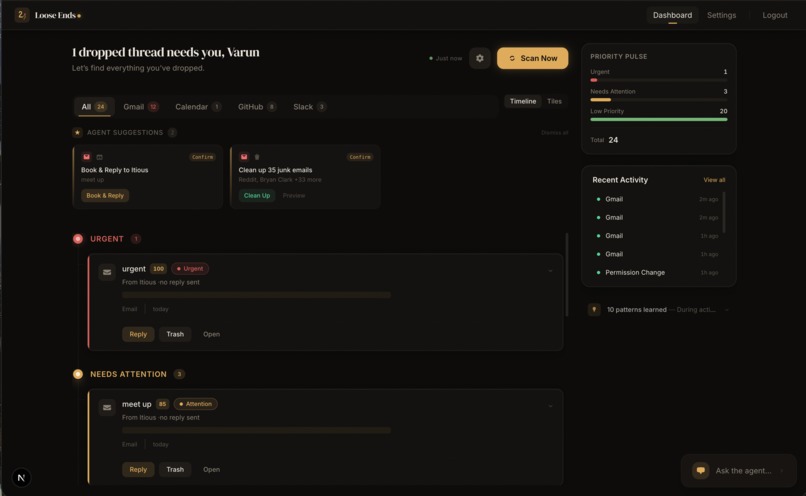Switch to Timeline view
Screen dimensions: 806x496
click(x=523, y=101)
